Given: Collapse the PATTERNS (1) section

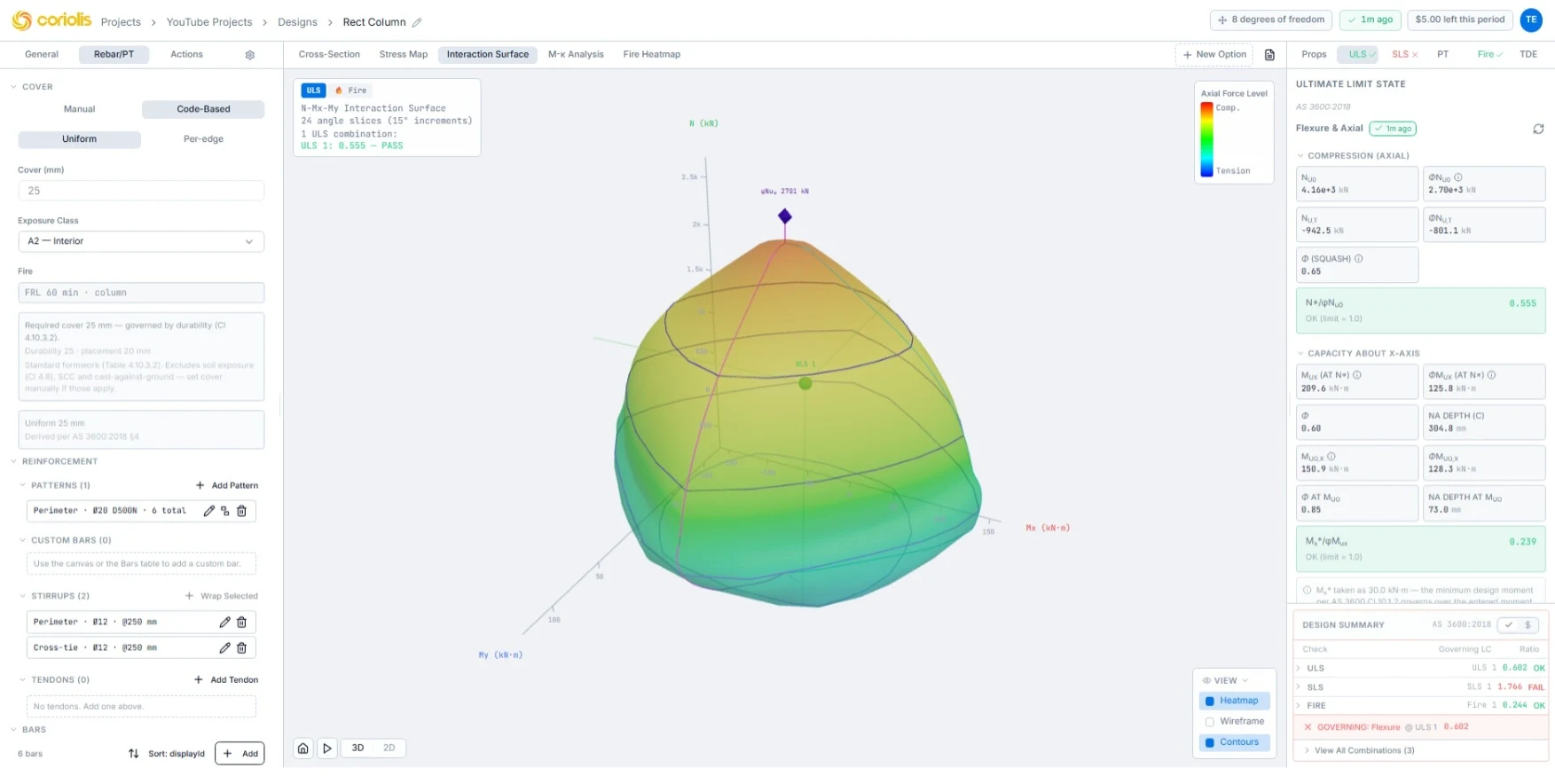Looking at the screenshot, I should [23, 486].
